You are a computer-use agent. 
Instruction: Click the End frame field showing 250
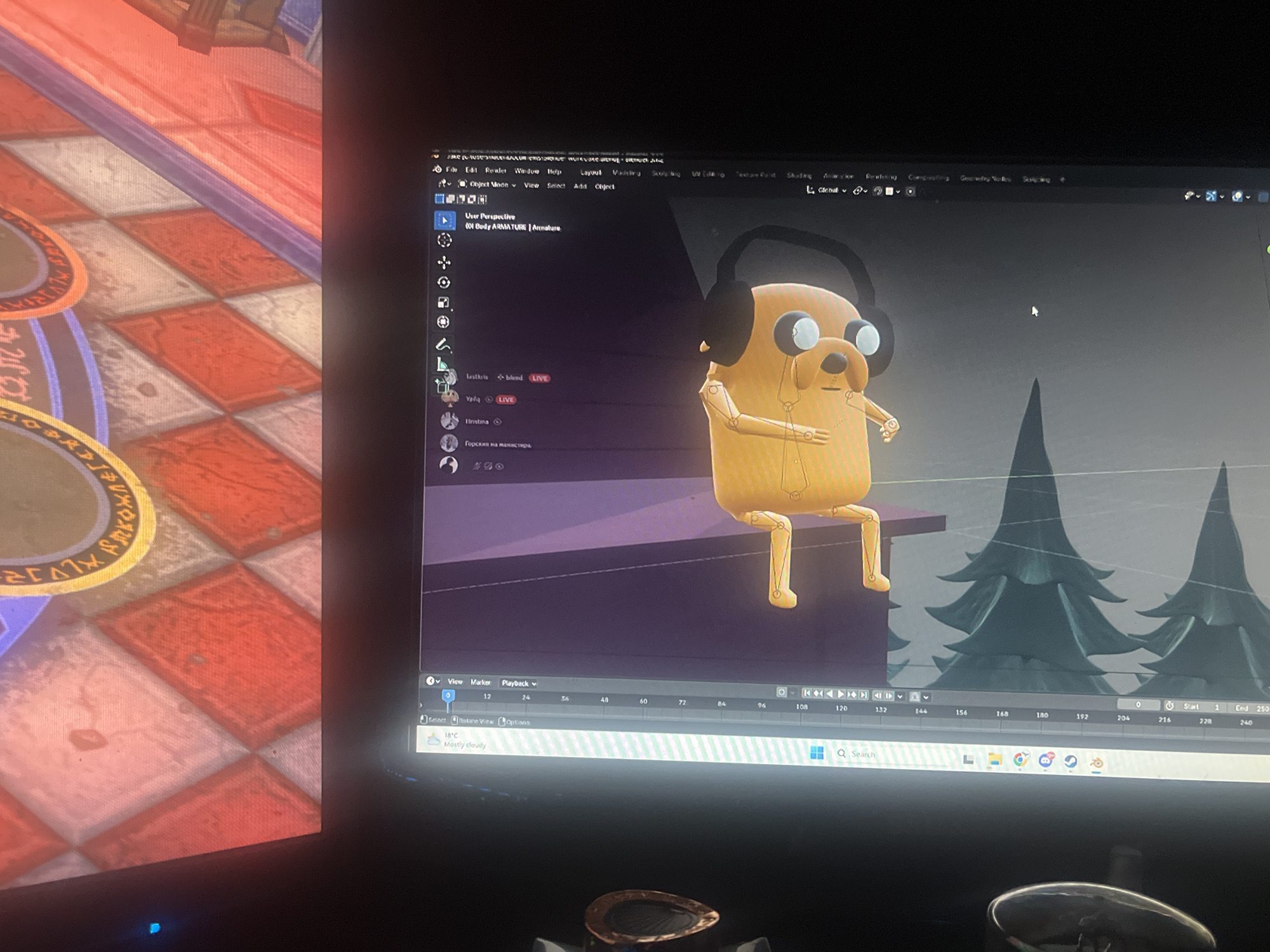point(1250,708)
